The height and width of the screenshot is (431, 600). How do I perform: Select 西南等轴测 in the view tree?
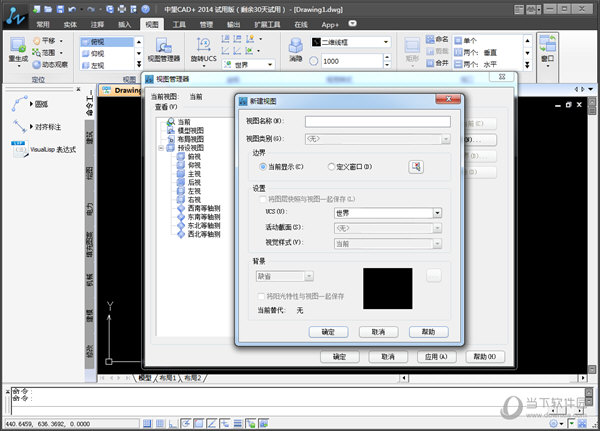204,208
